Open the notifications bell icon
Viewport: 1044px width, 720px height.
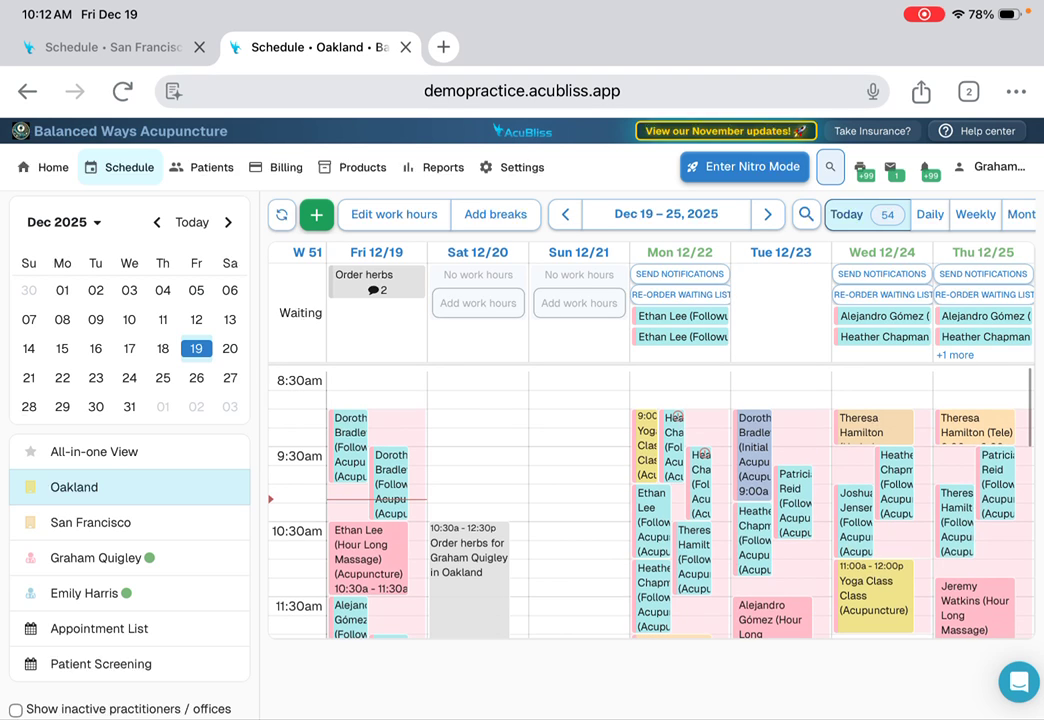[926, 168]
